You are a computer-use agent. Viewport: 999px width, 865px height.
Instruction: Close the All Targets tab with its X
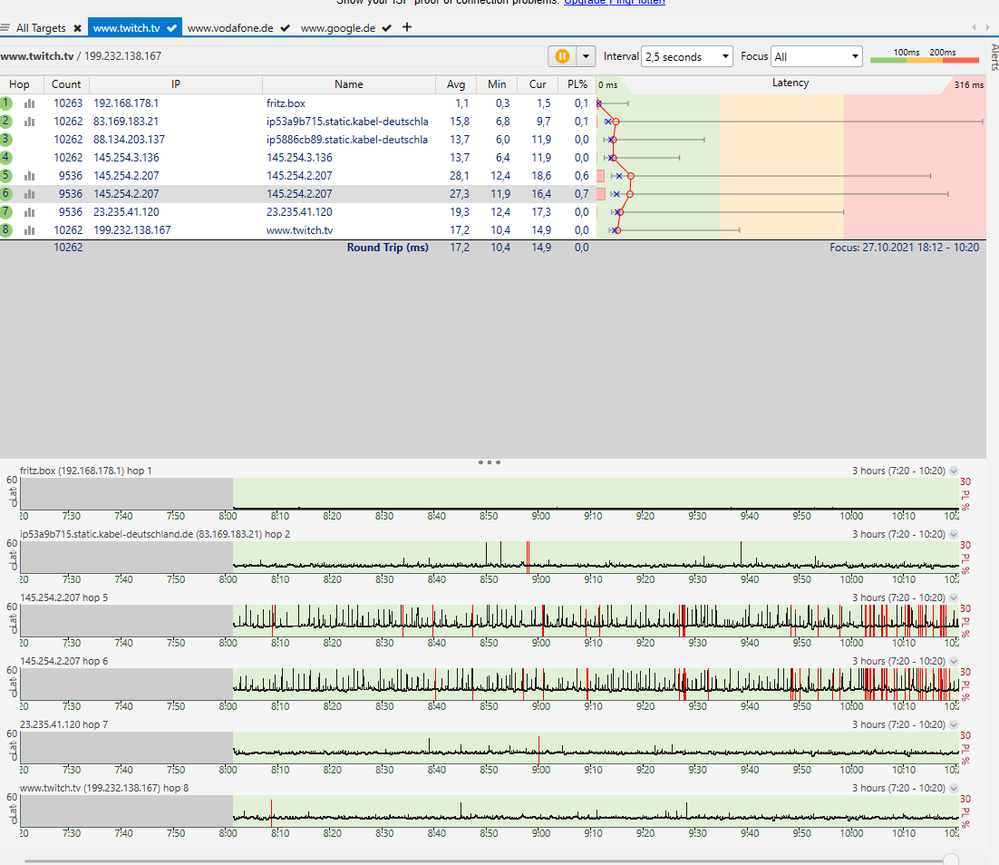[78, 28]
